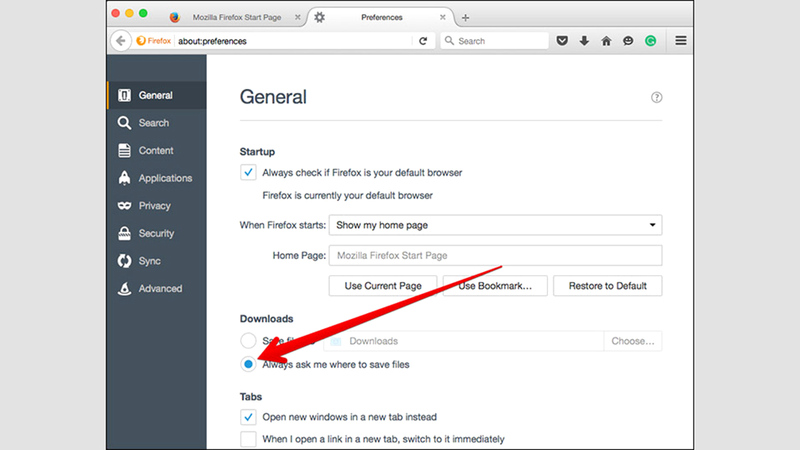
Task: Select Always ask me where to save files
Action: (x=248, y=364)
